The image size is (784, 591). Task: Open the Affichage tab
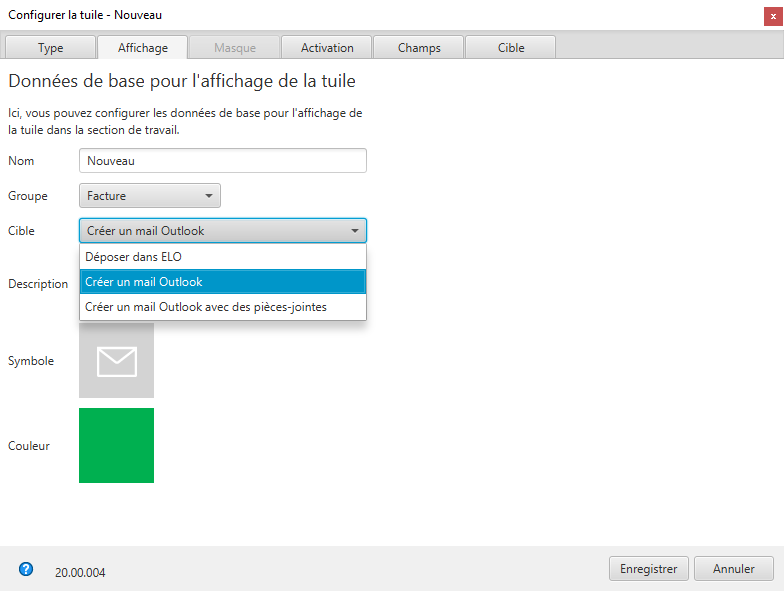point(142,48)
